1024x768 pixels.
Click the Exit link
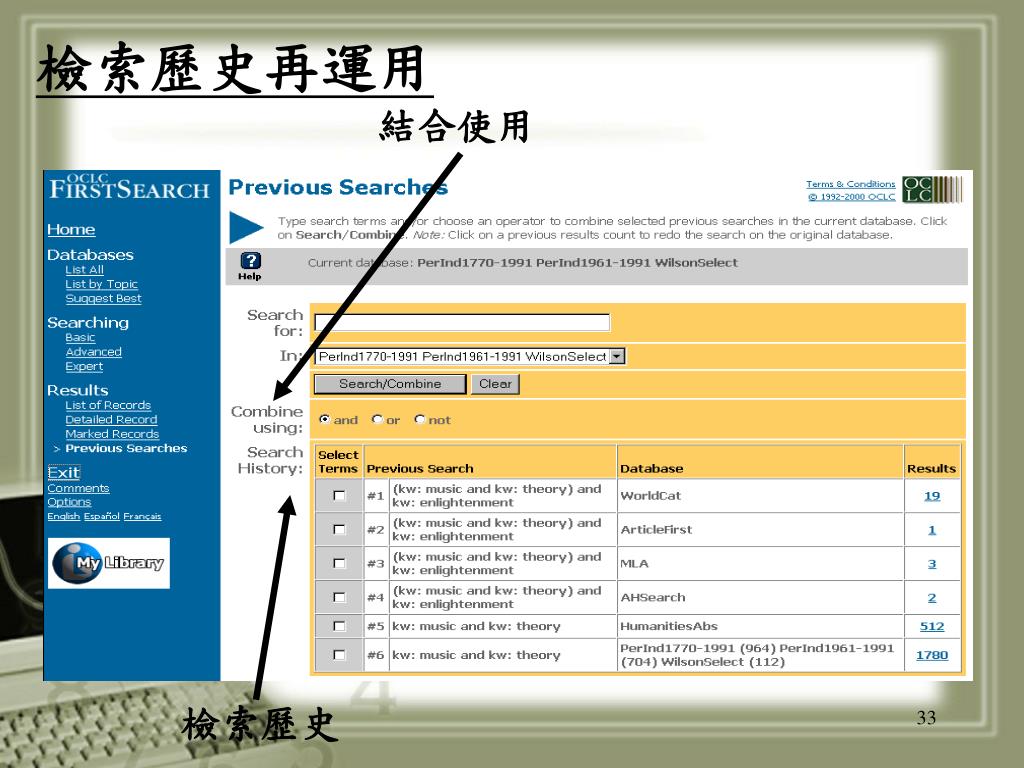click(x=63, y=473)
